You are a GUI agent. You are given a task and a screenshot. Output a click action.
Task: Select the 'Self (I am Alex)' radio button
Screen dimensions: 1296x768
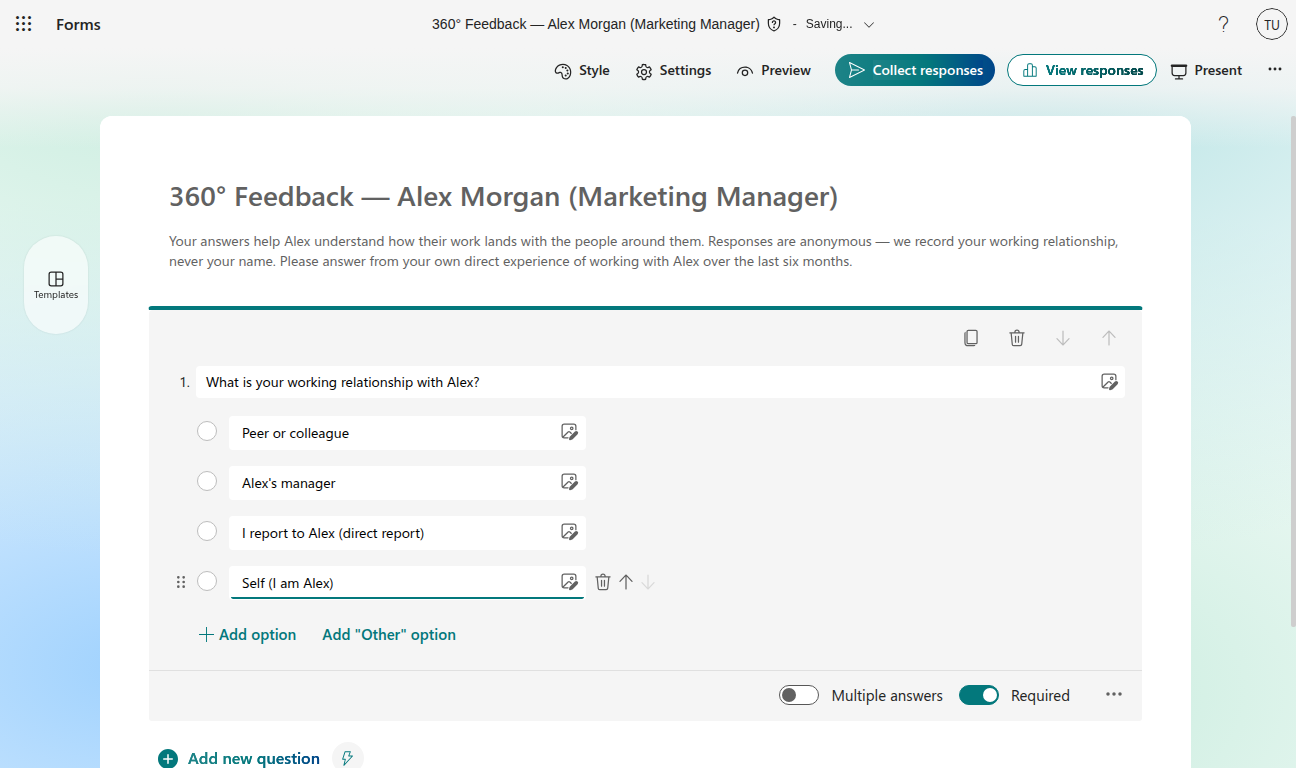[207, 581]
